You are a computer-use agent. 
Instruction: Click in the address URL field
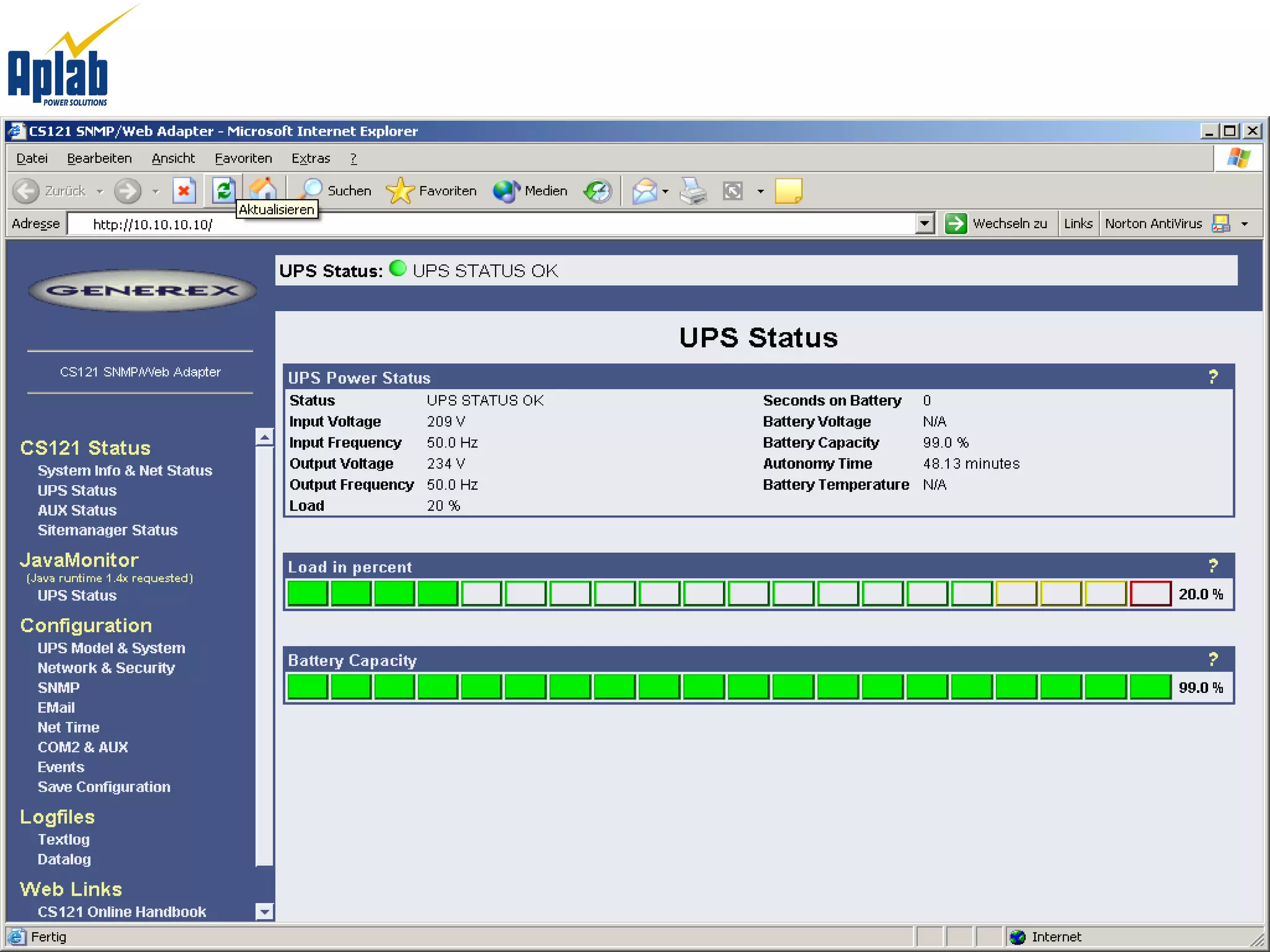point(496,224)
